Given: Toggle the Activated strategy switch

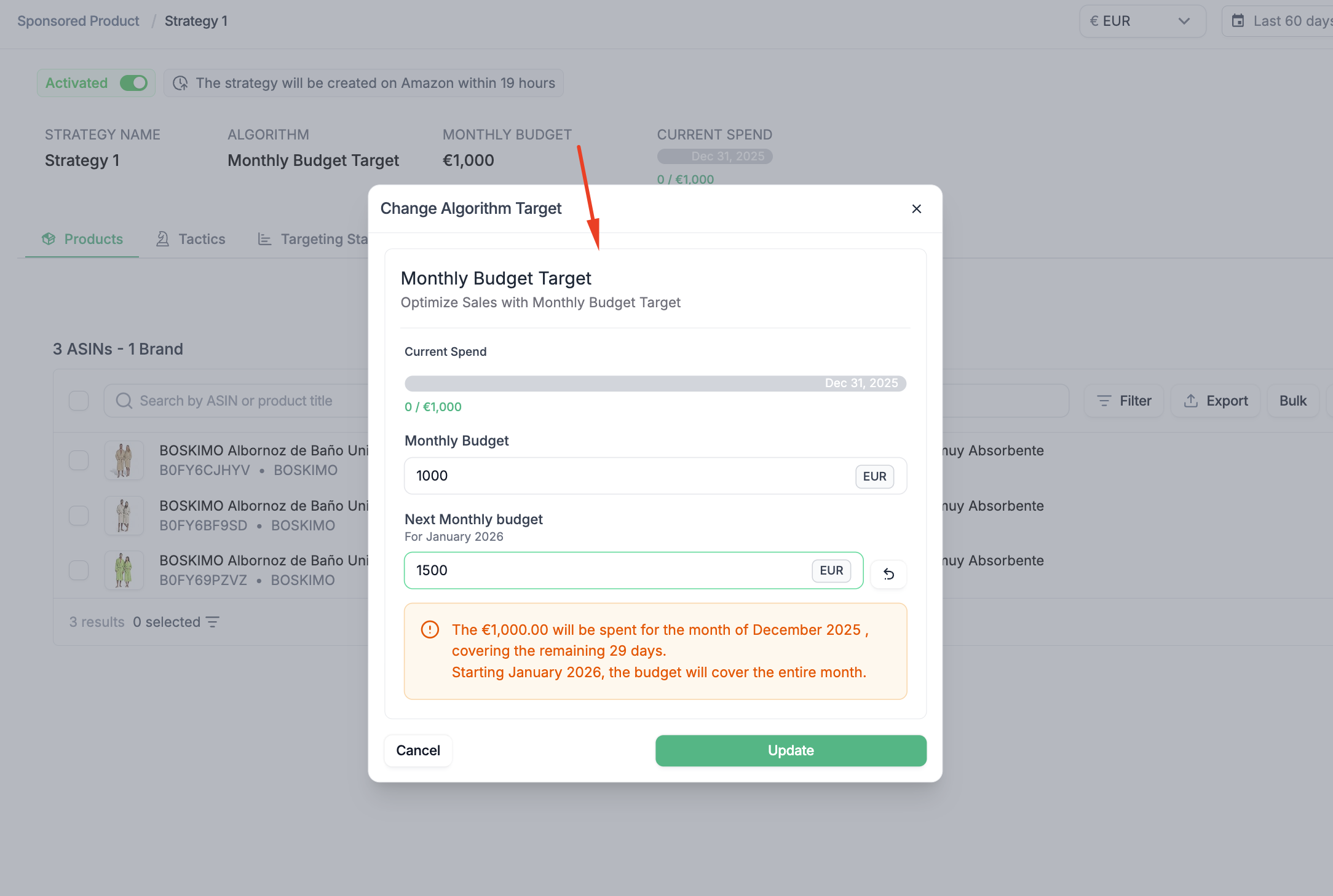Looking at the screenshot, I should pyautogui.click(x=133, y=83).
